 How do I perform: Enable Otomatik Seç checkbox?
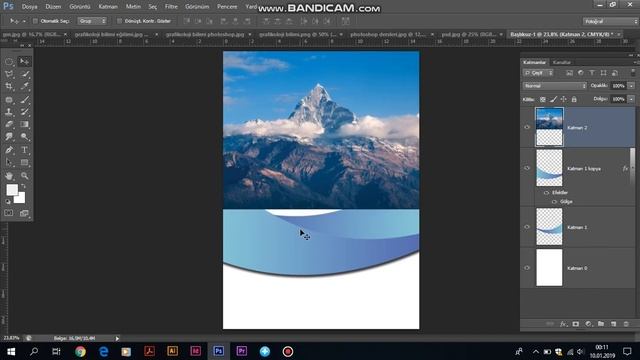(x=35, y=21)
